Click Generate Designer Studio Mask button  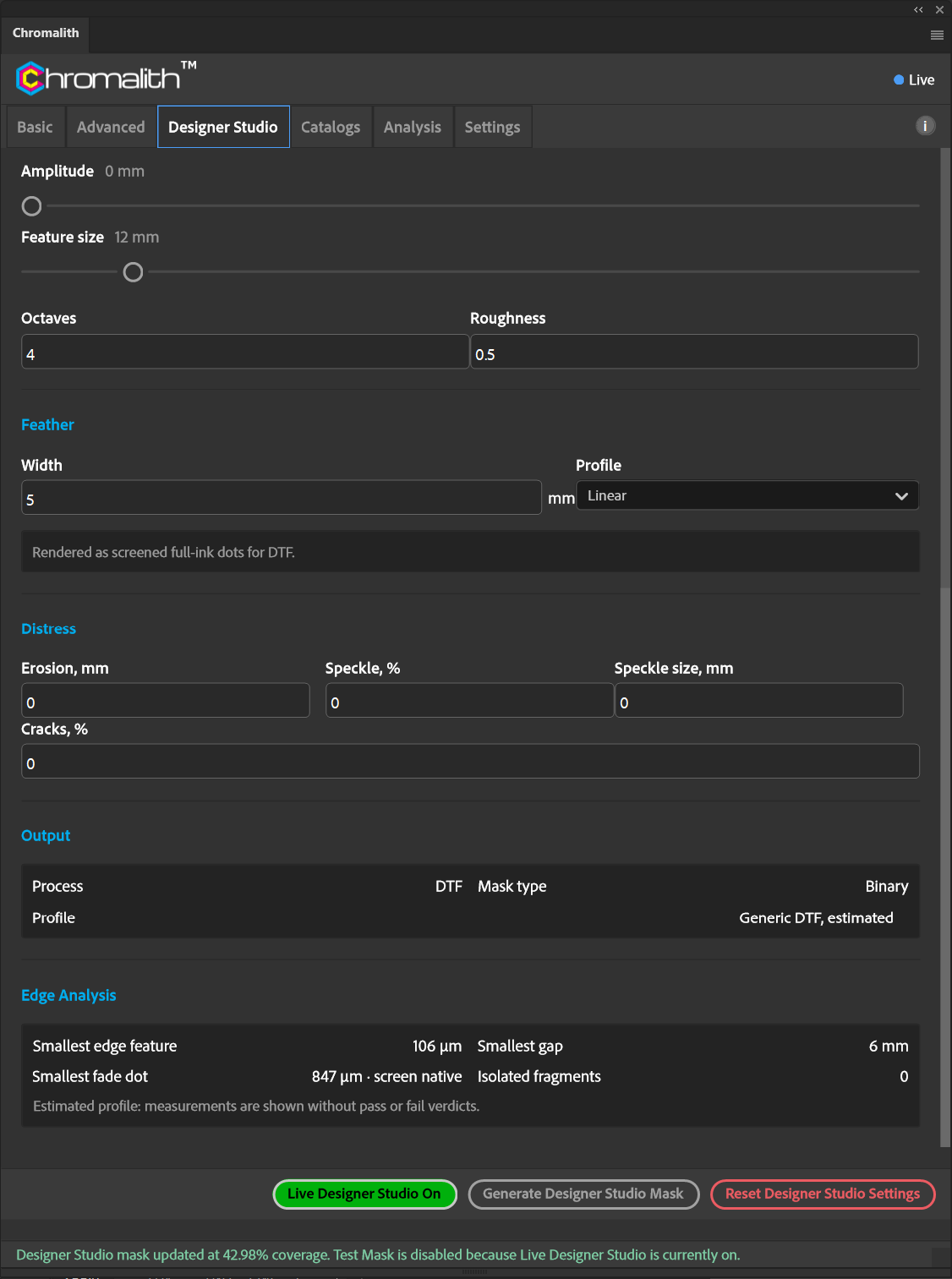(583, 1194)
